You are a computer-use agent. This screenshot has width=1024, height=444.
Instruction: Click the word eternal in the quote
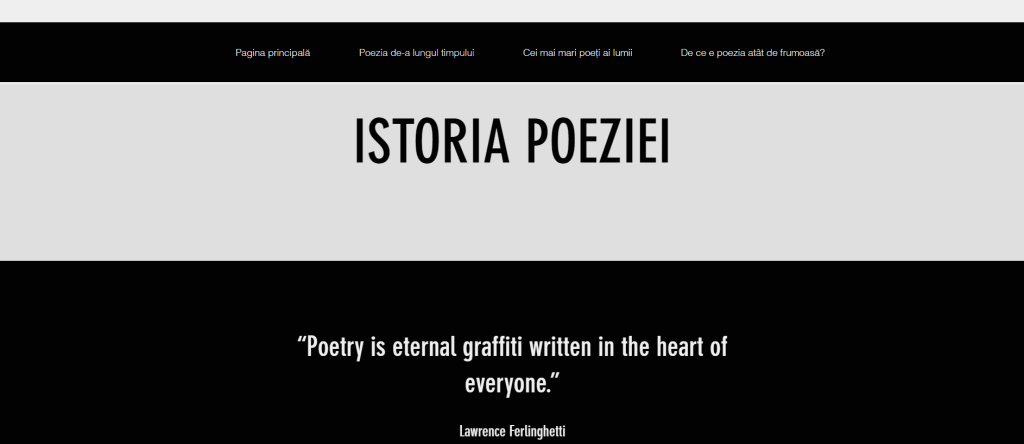pos(421,347)
